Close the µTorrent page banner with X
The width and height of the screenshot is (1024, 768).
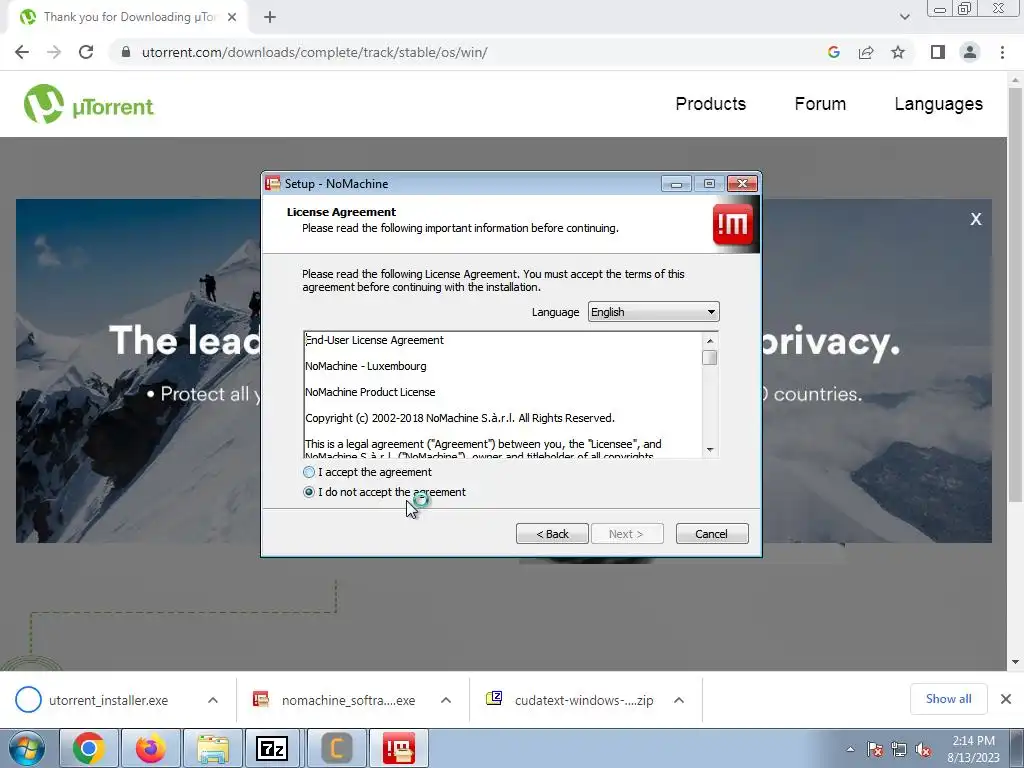click(x=976, y=219)
